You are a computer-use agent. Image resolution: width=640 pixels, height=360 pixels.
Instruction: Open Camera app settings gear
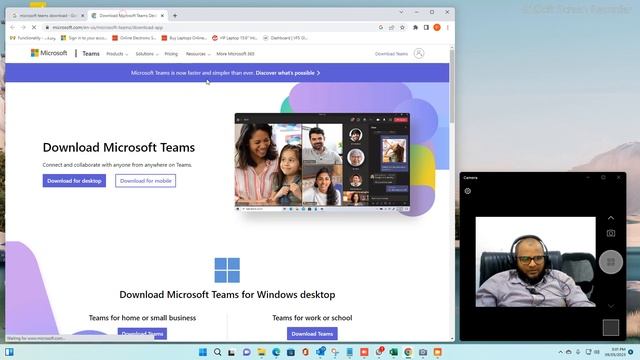(x=468, y=191)
